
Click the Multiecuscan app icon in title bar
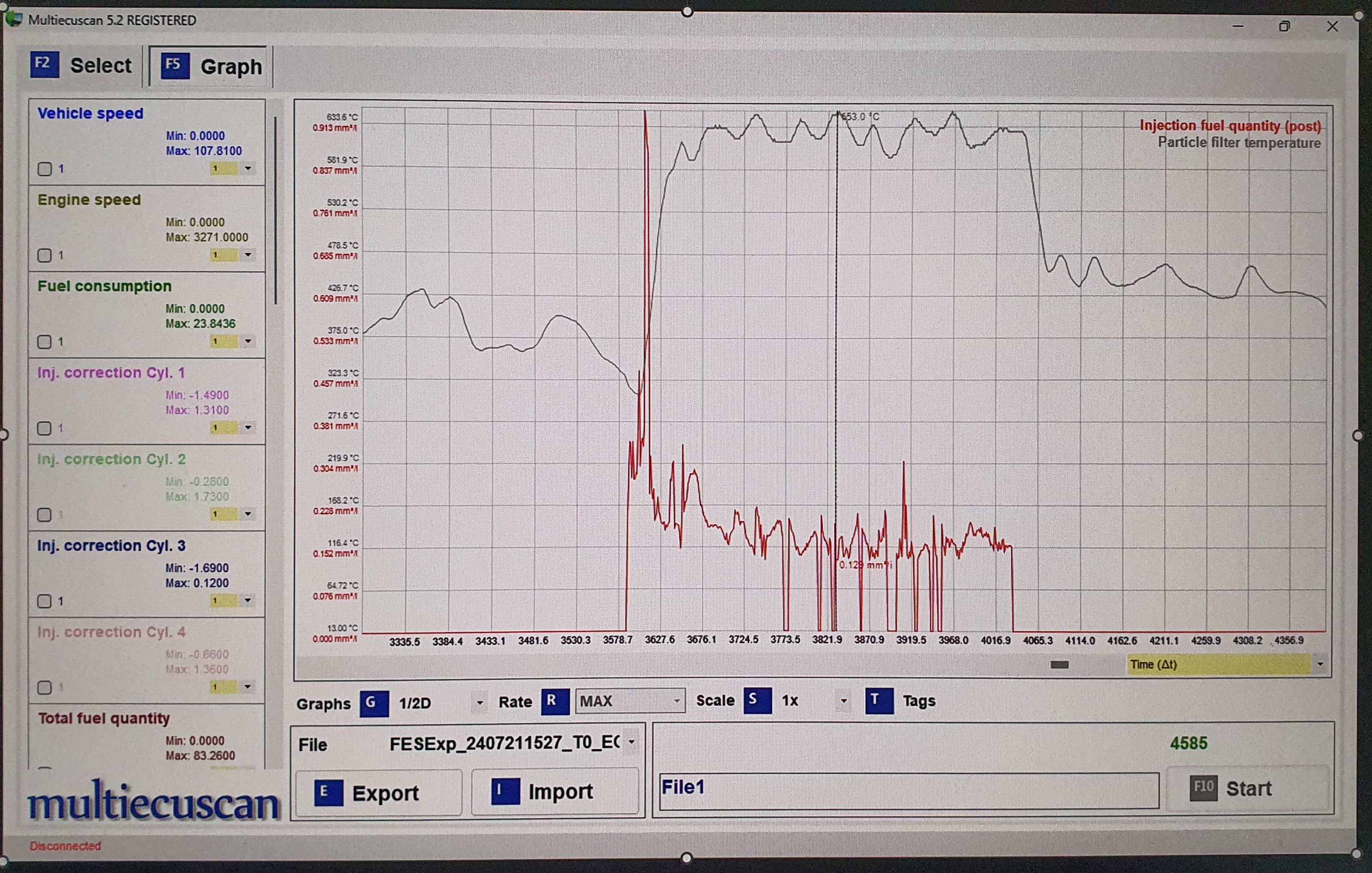click(x=14, y=19)
